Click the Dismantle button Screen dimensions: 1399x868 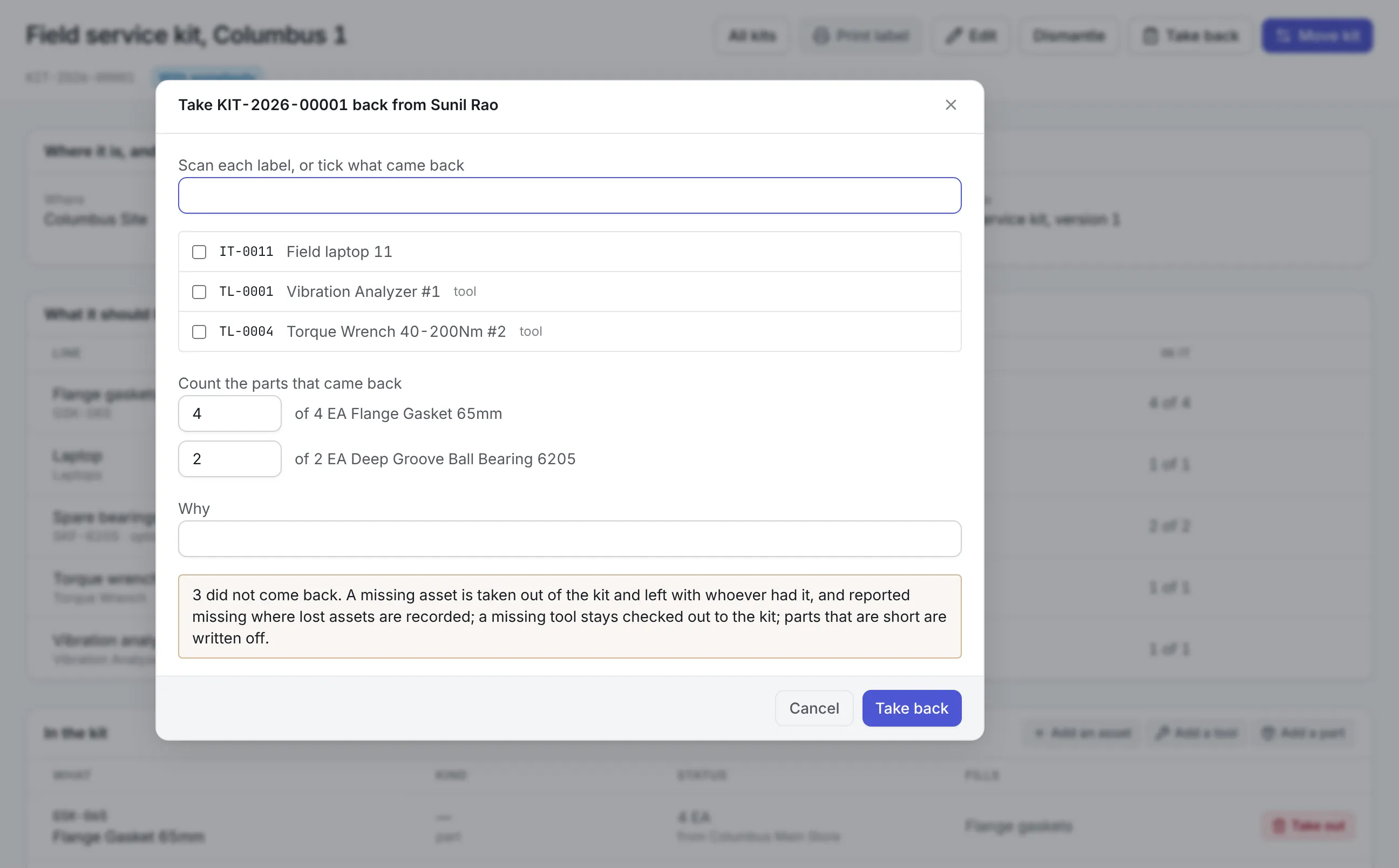point(1069,36)
